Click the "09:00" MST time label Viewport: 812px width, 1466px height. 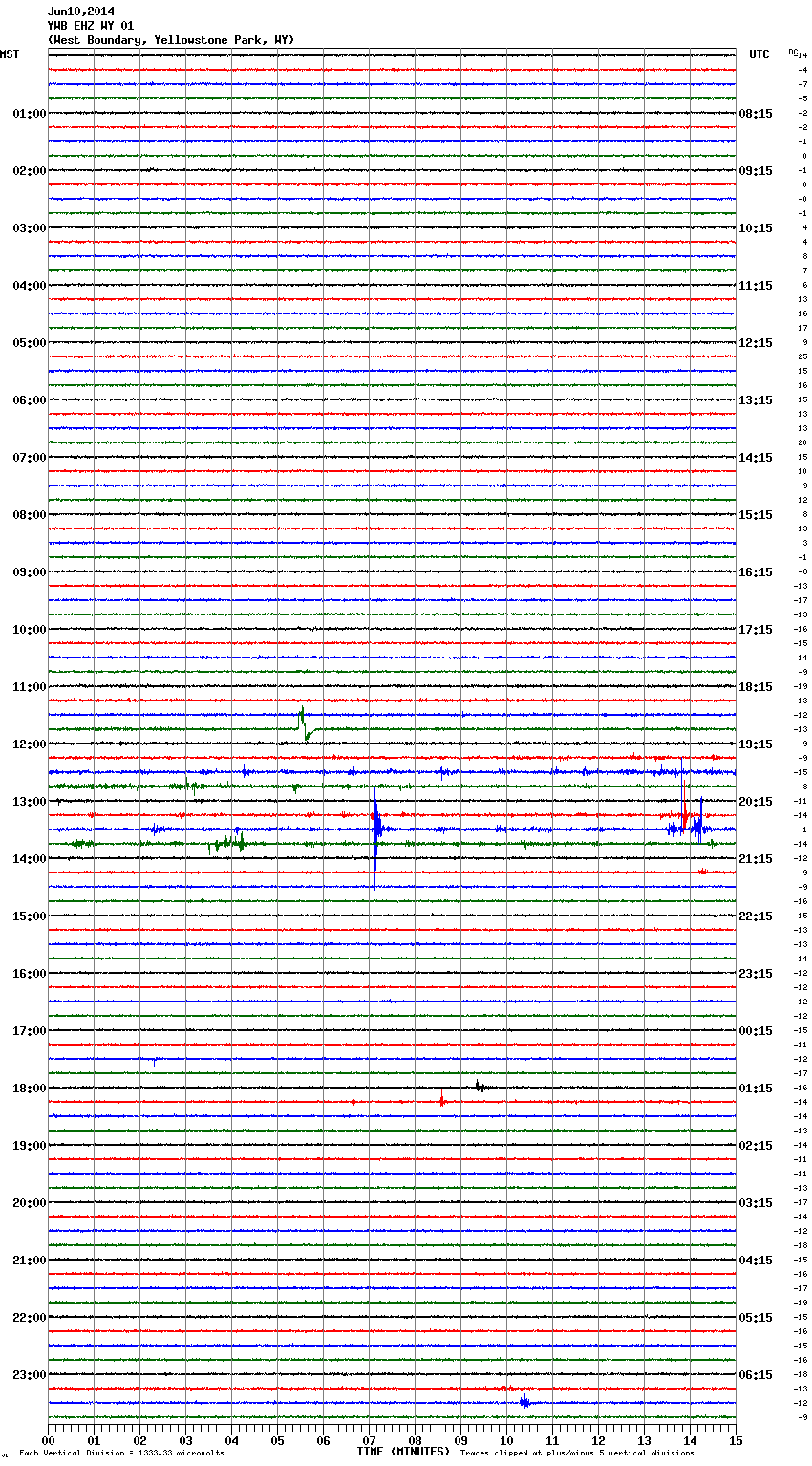pyautogui.click(x=29, y=572)
